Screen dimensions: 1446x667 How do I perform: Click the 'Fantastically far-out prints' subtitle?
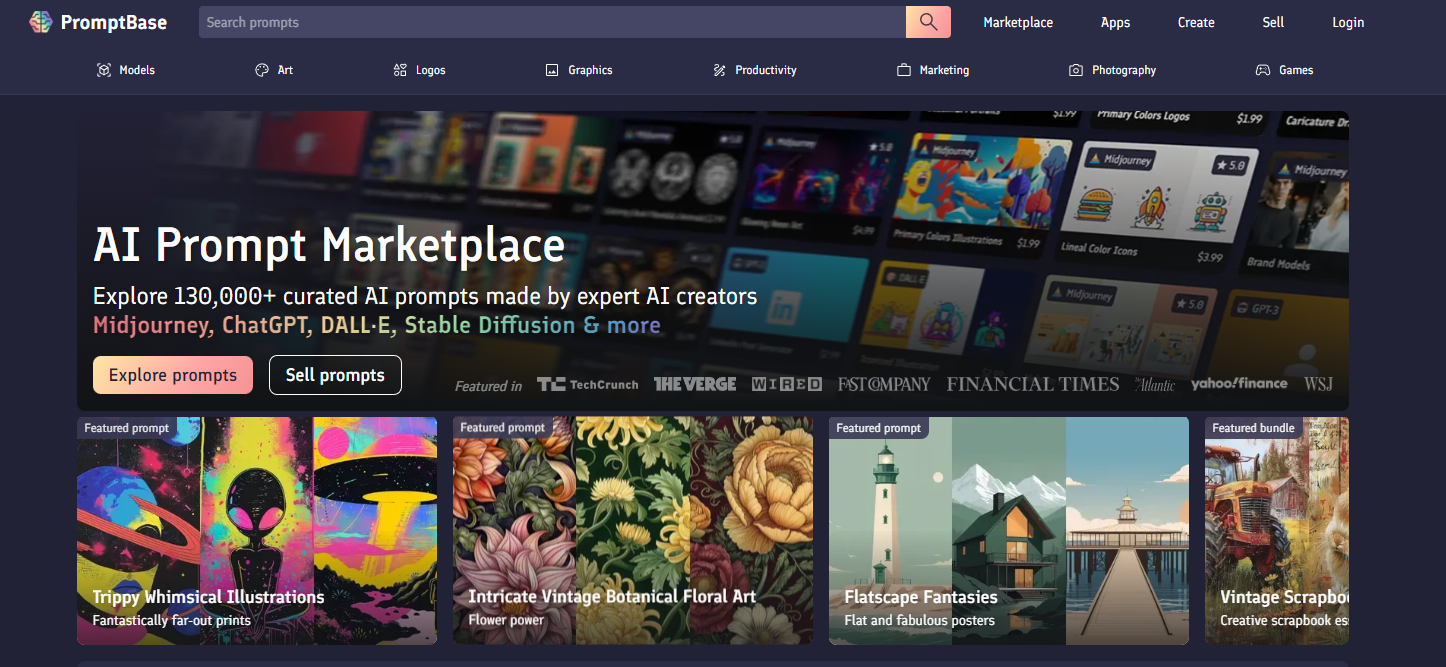point(172,620)
